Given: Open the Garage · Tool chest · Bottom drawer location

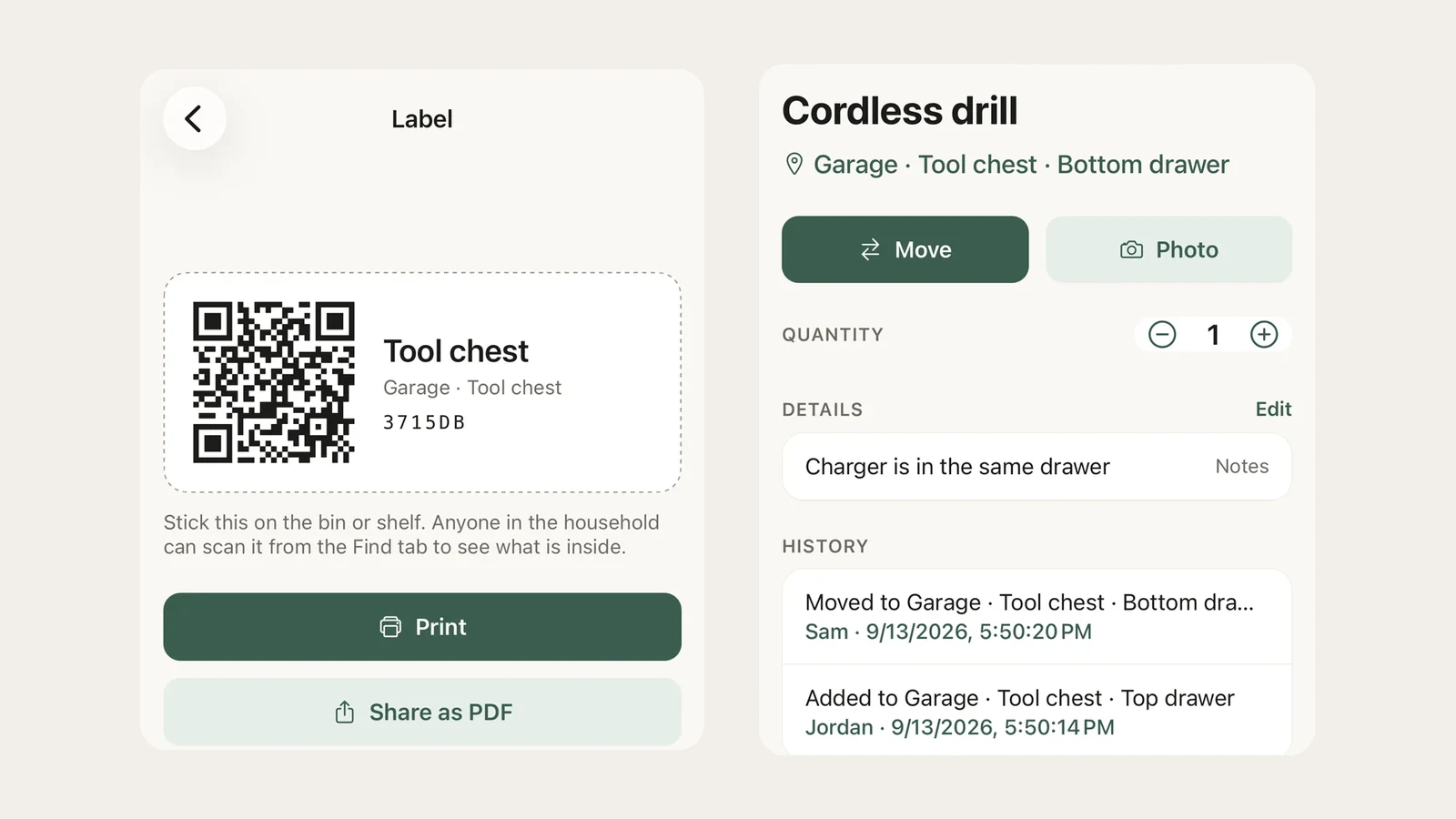Looking at the screenshot, I should (x=1021, y=165).
